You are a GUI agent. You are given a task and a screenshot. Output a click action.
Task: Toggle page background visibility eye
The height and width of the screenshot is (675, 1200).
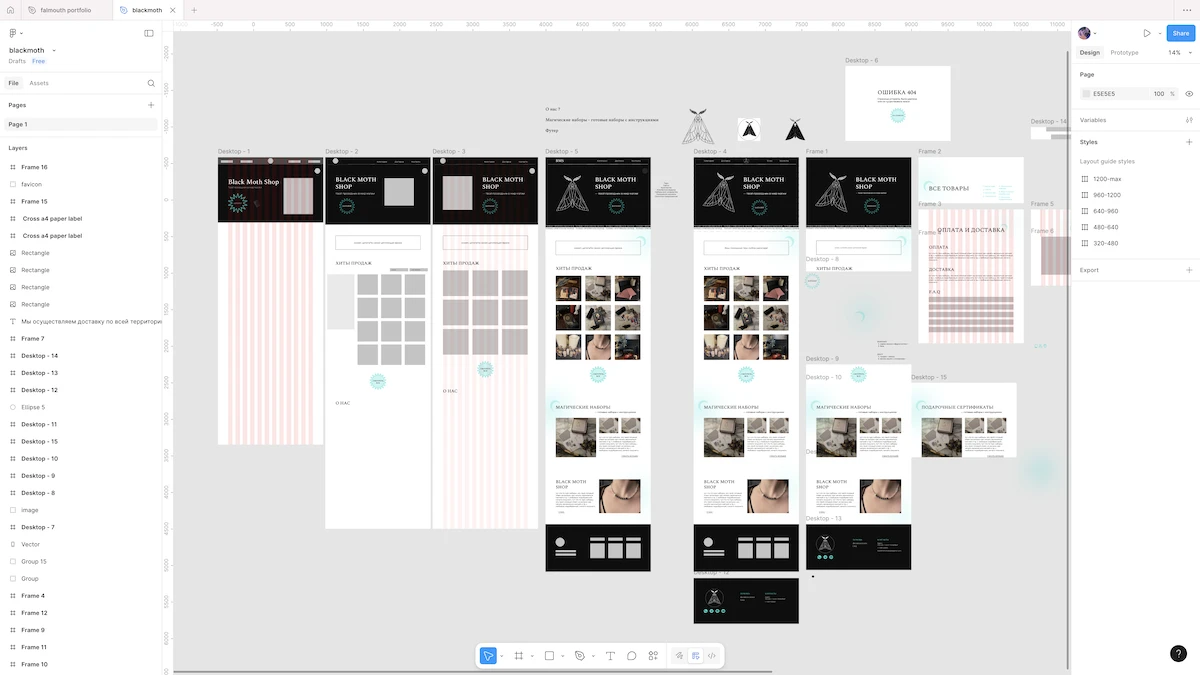[1189, 94]
